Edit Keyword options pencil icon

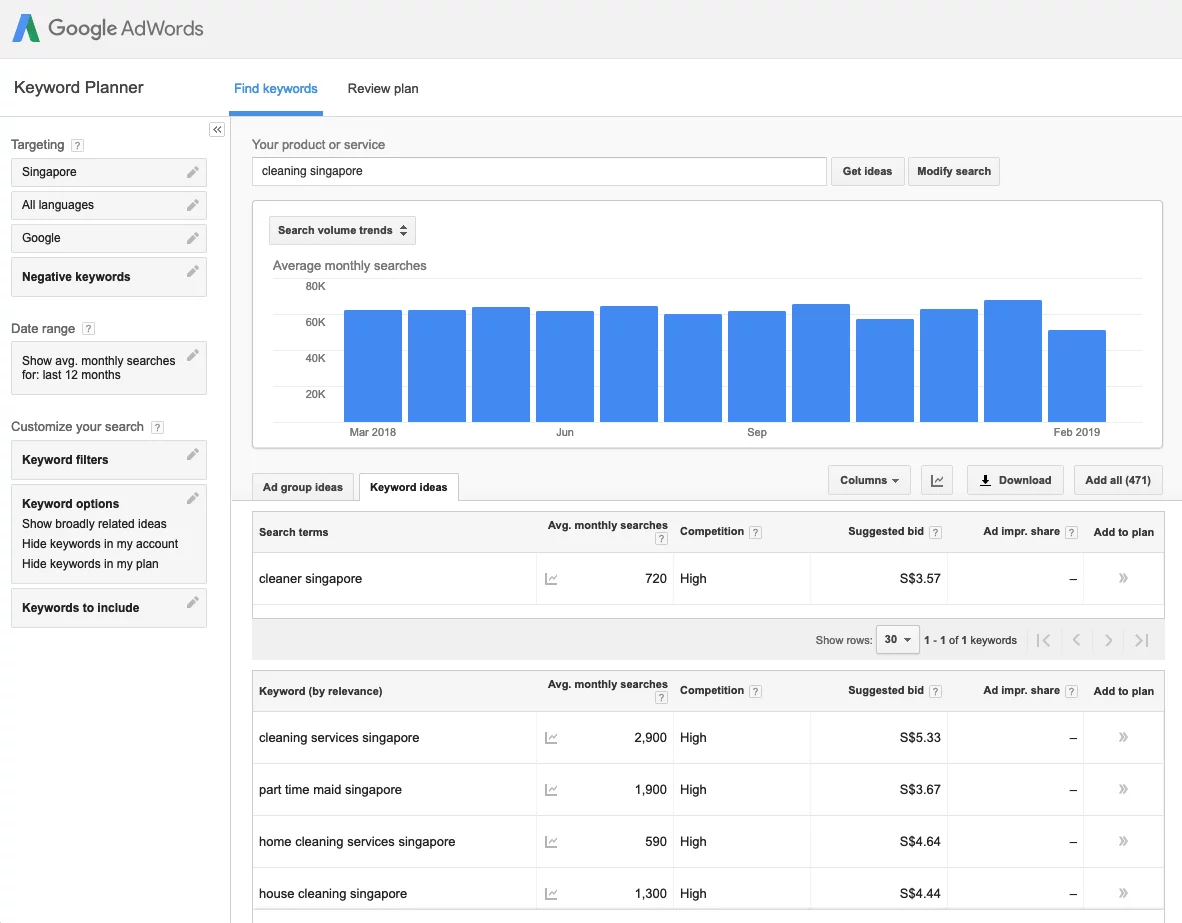click(x=193, y=498)
